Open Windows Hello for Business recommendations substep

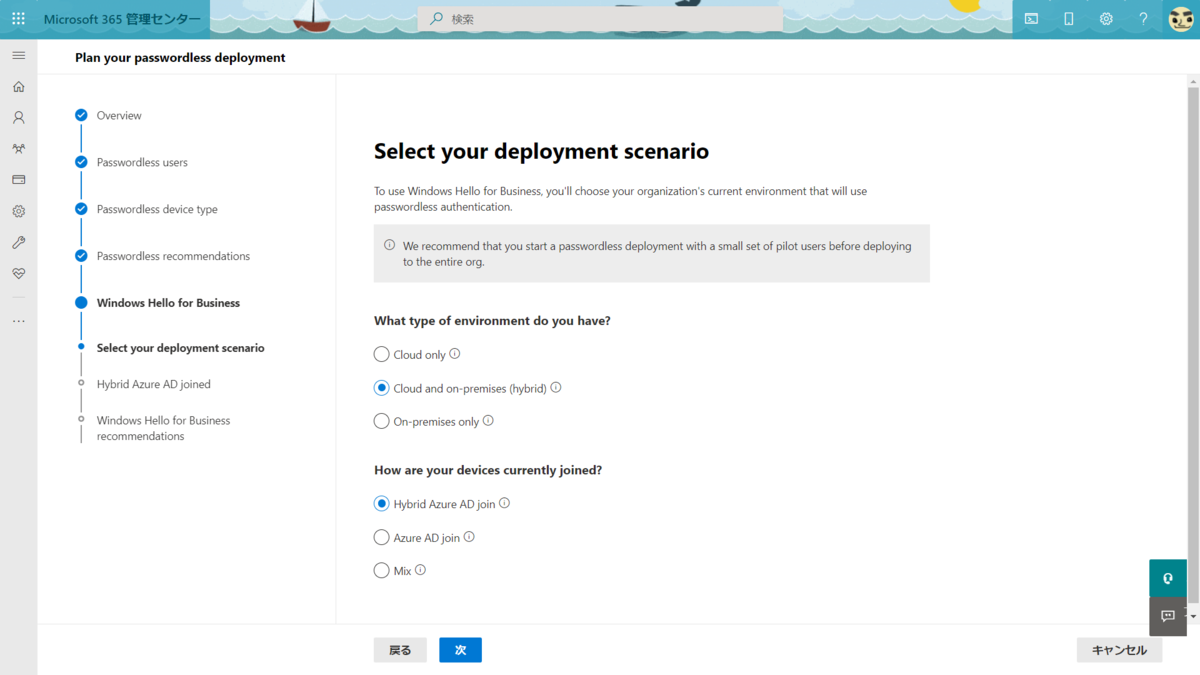163,428
